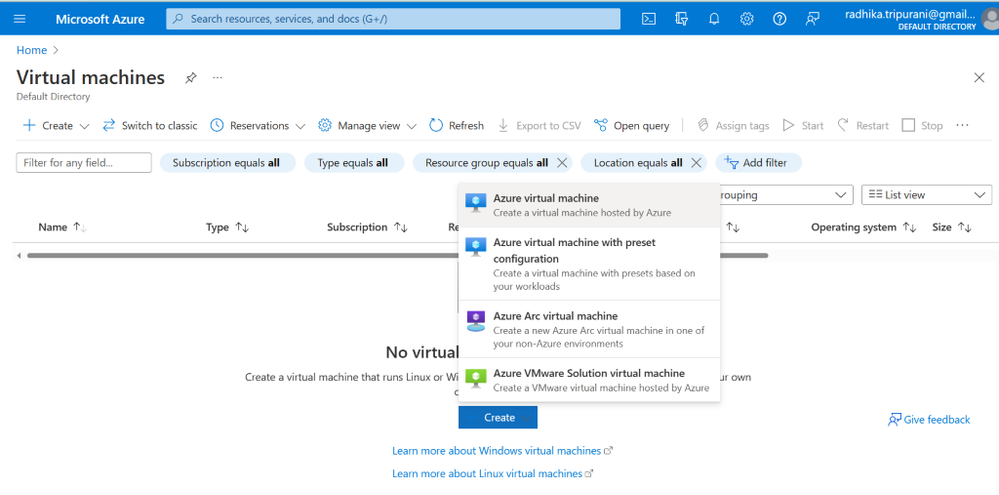Pin the Virtual machines page to the dashboard
This screenshot has height=495, width=999.
pos(190,78)
